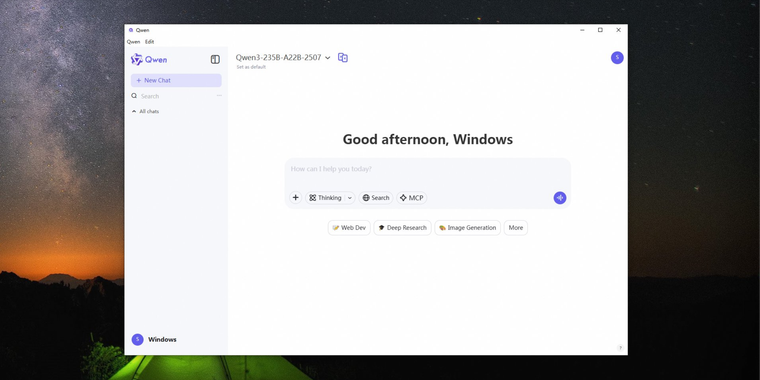Toggle the MCP option
This screenshot has width=760, height=380.
coord(412,198)
